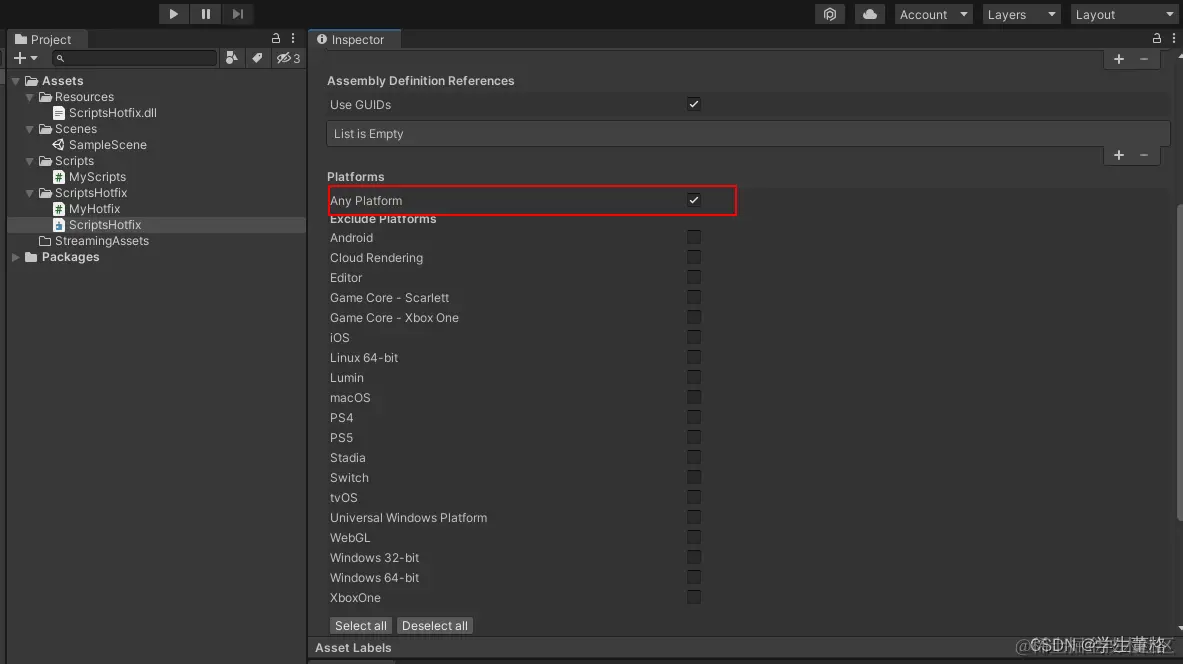Toggle the PS4 checkbox
Image resolution: width=1183 pixels, height=664 pixels.
pyautogui.click(x=694, y=417)
